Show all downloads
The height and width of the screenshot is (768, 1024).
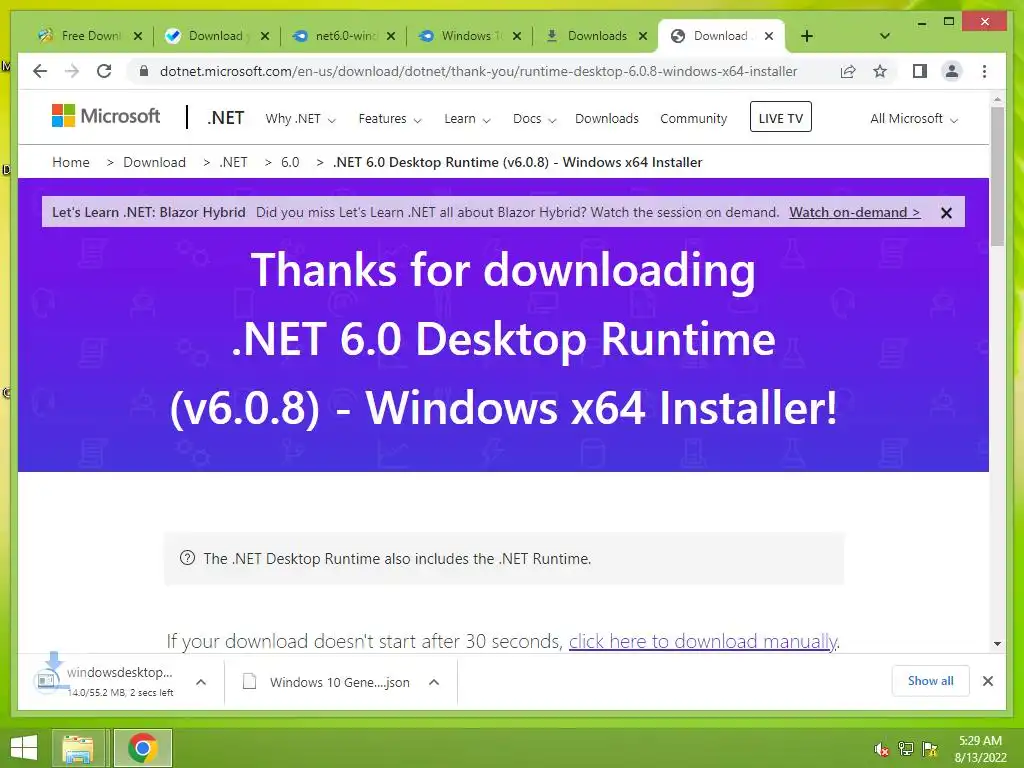tap(931, 681)
